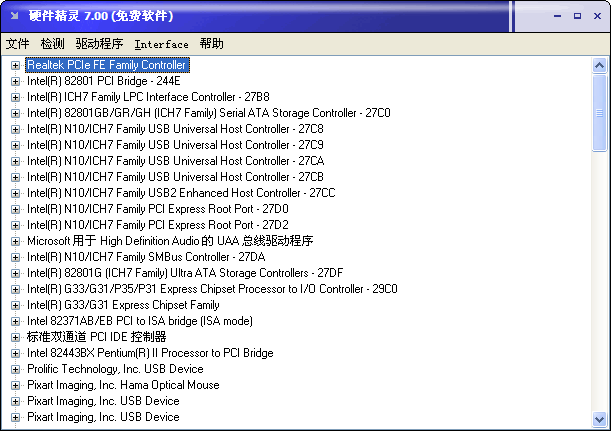Open the 文件 menu
The image size is (611, 431).
[18, 44]
